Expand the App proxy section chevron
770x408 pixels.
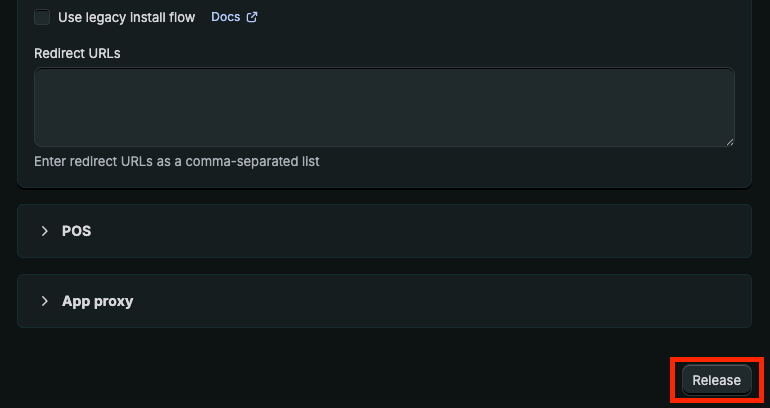pos(44,301)
